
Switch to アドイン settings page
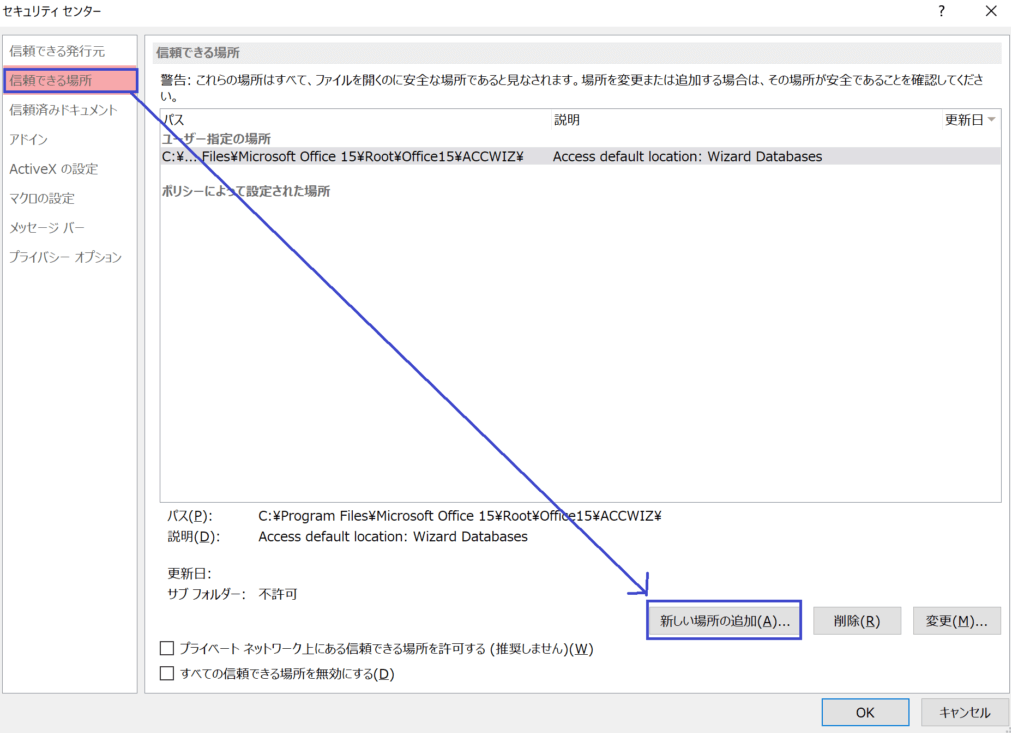(x=29, y=139)
